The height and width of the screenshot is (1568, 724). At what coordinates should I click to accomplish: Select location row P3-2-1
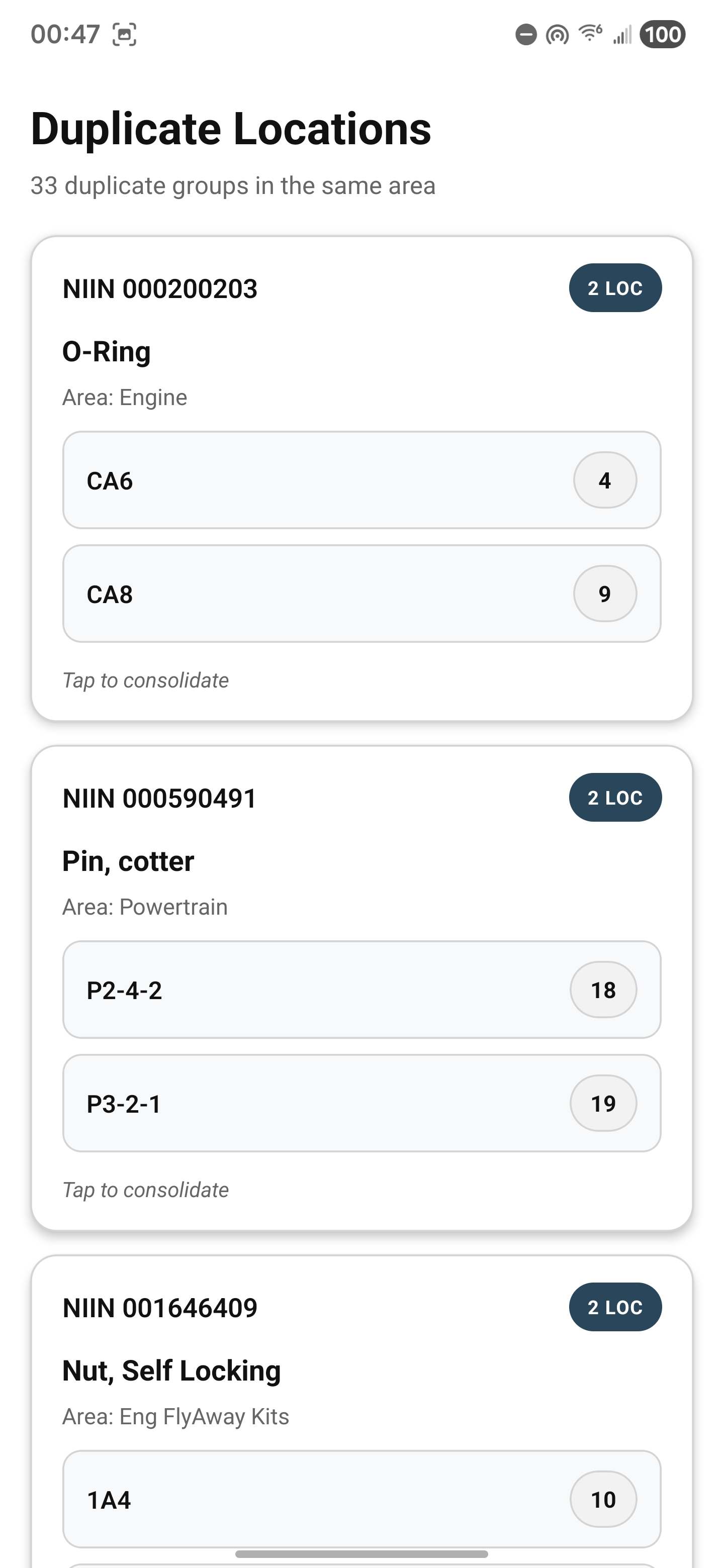point(317,1103)
